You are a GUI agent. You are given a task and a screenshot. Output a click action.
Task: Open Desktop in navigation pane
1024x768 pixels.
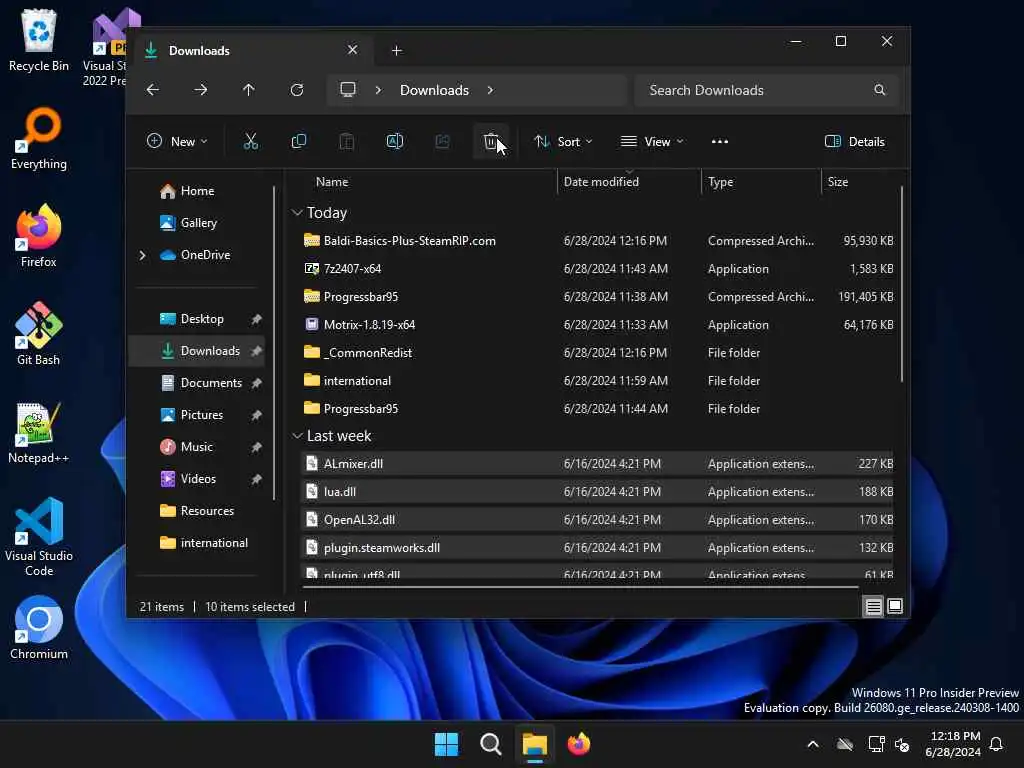pos(202,319)
